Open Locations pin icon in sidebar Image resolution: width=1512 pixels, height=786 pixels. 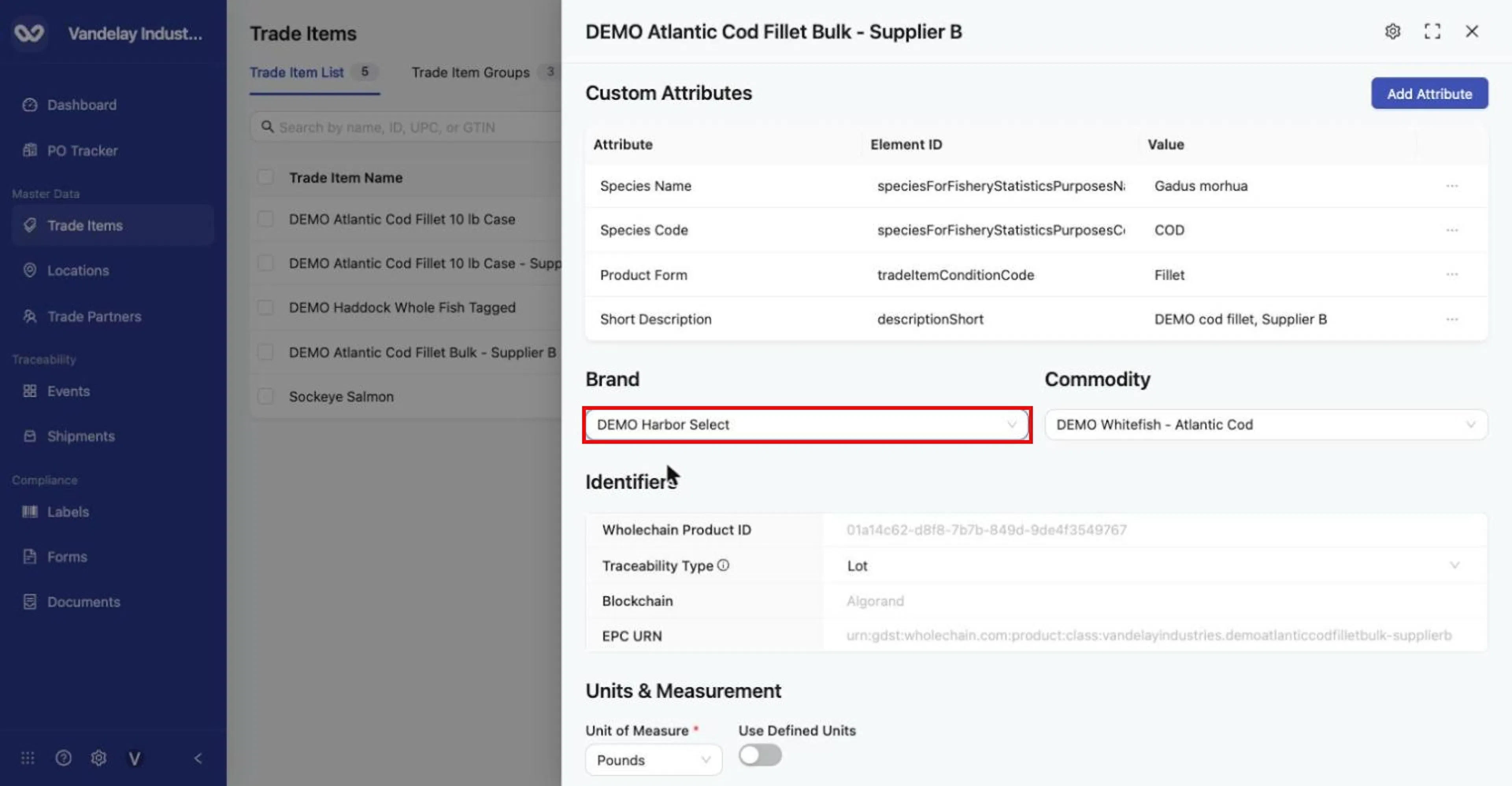point(30,271)
